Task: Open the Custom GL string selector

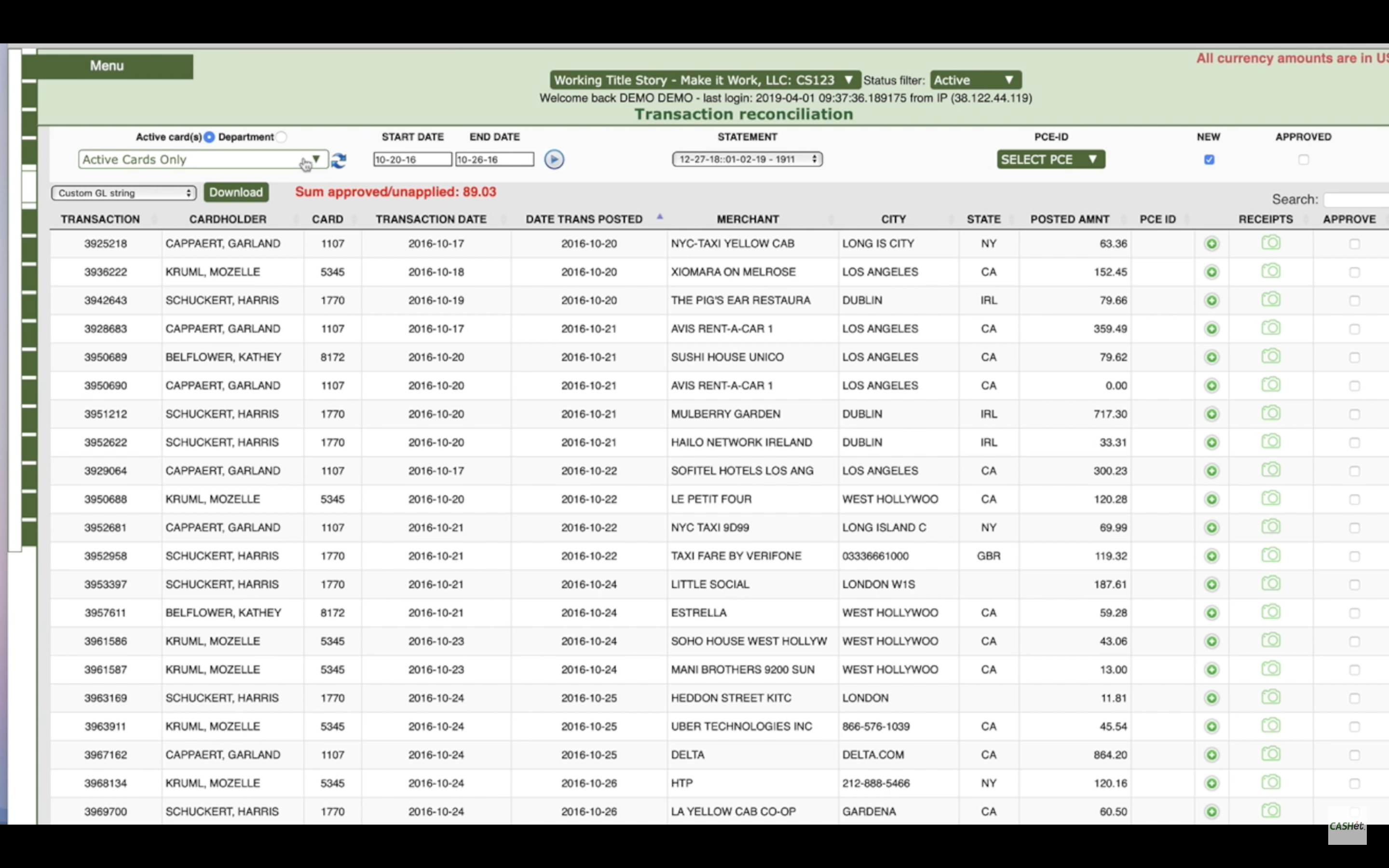Action: click(x=124, y=193)
